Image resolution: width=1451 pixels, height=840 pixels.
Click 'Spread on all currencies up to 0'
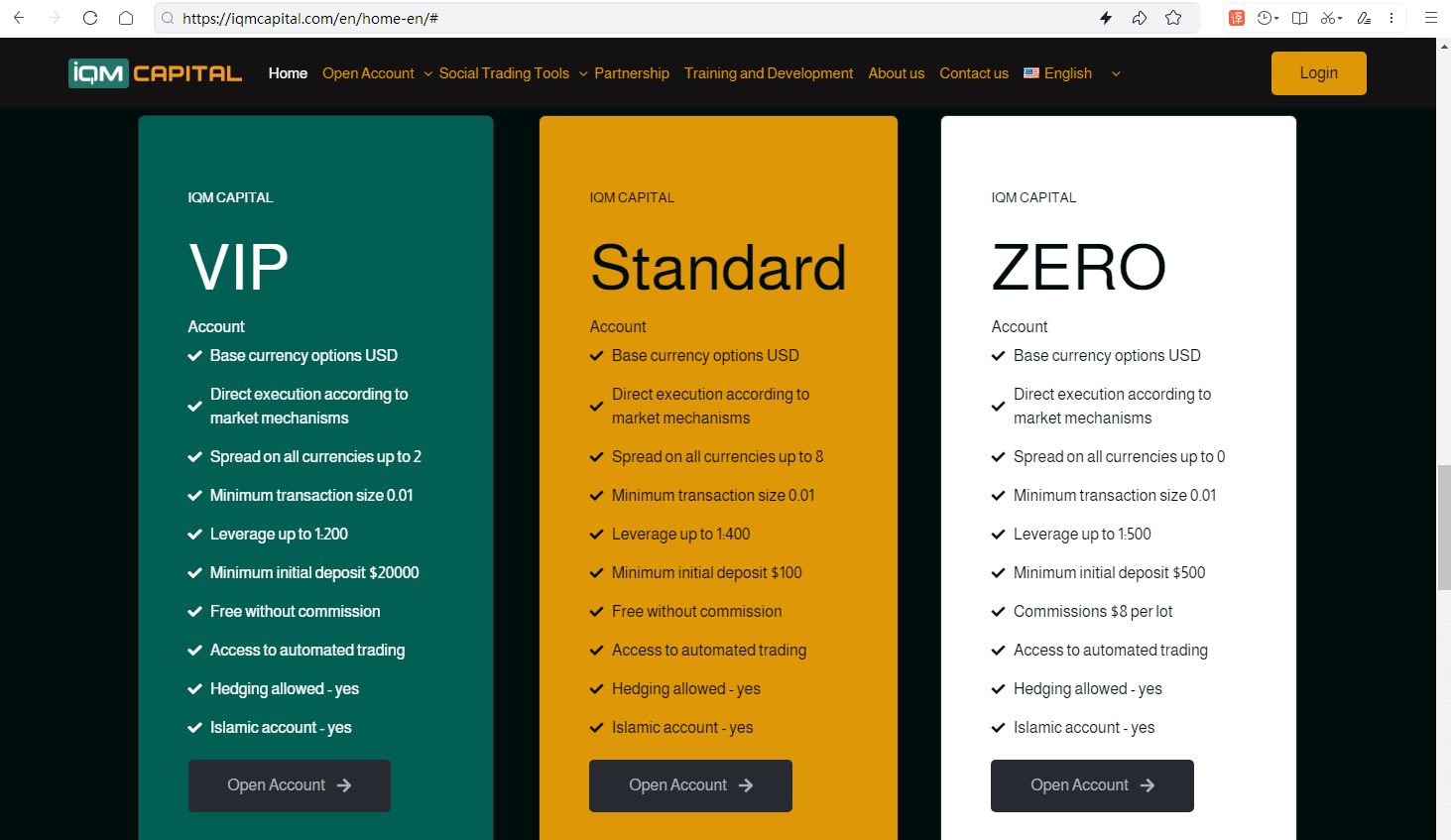pos(1119,456)
